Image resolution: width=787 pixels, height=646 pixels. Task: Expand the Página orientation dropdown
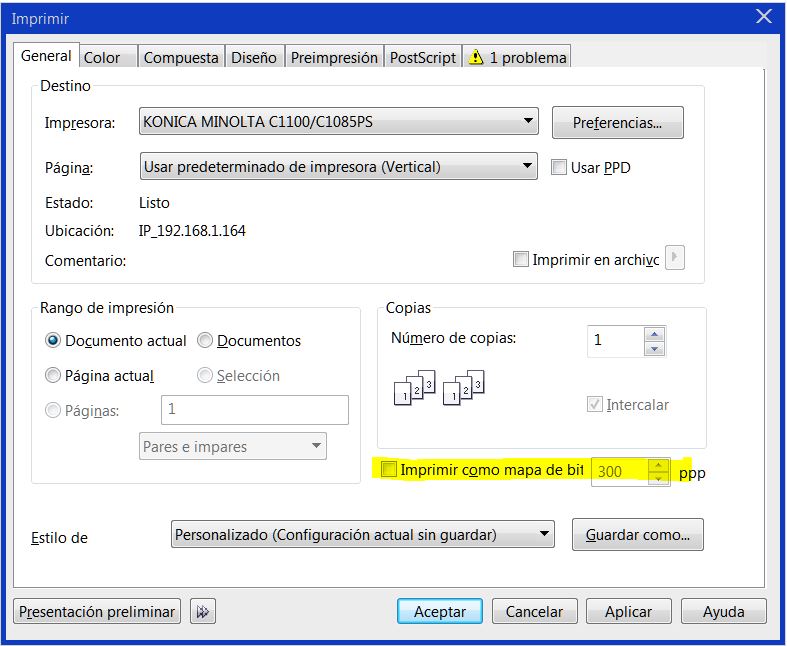(339, 167)
